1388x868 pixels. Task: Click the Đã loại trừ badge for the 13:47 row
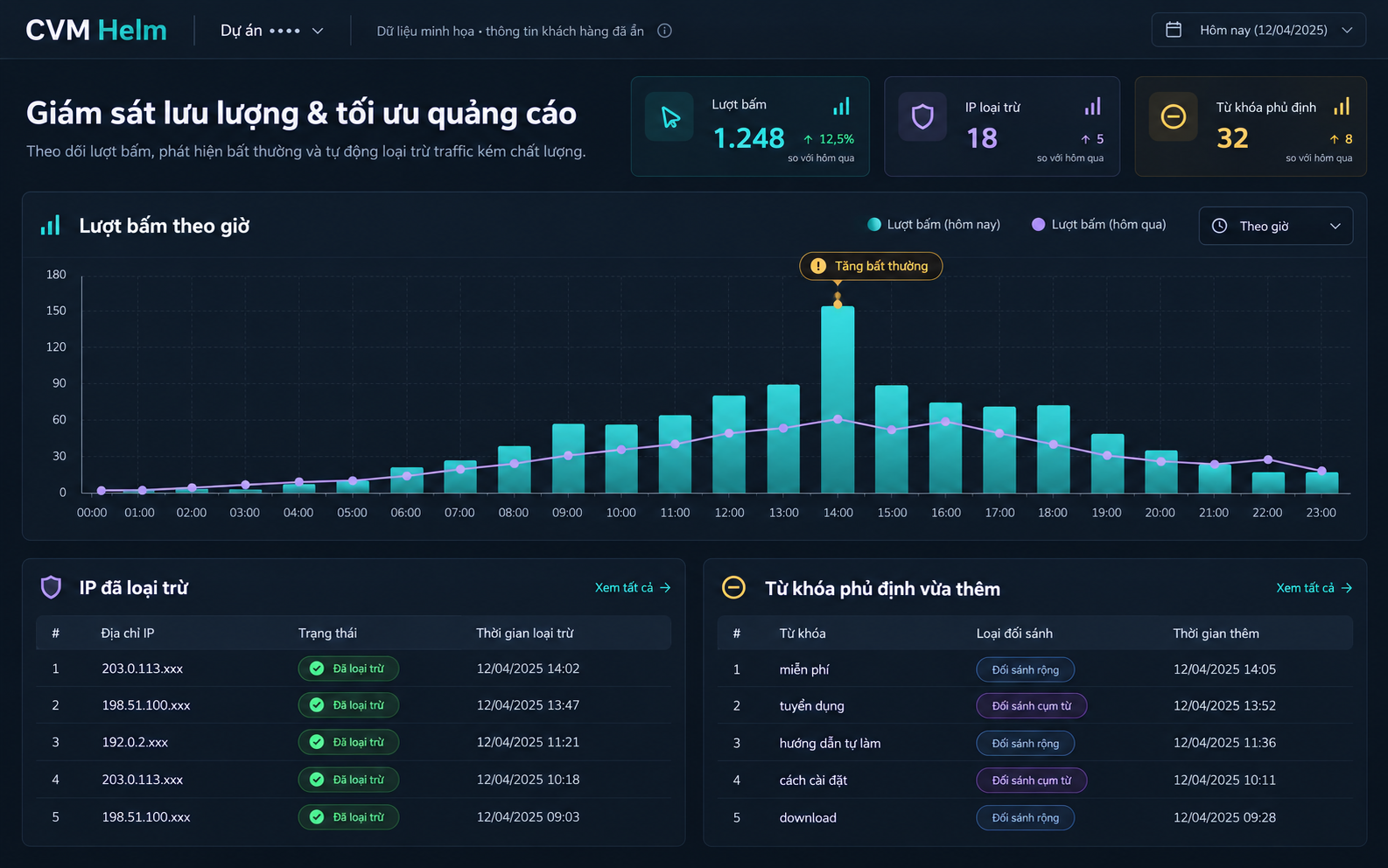click(348, 705)
